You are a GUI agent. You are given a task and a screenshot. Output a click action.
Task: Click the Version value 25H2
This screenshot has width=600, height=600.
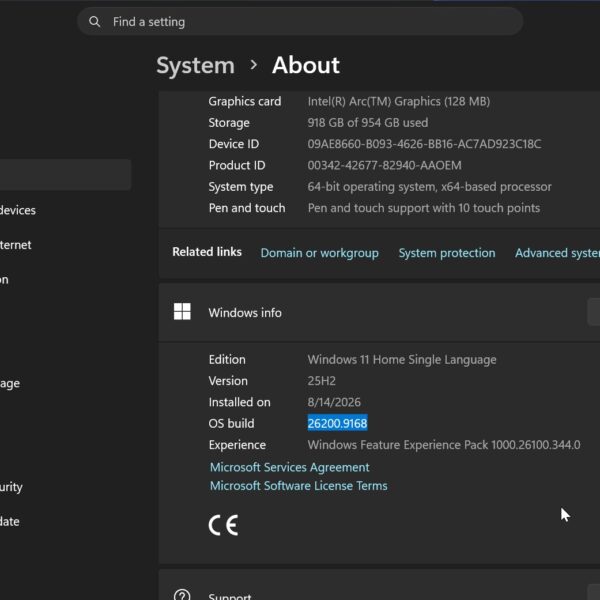click(x=321, y=381)
